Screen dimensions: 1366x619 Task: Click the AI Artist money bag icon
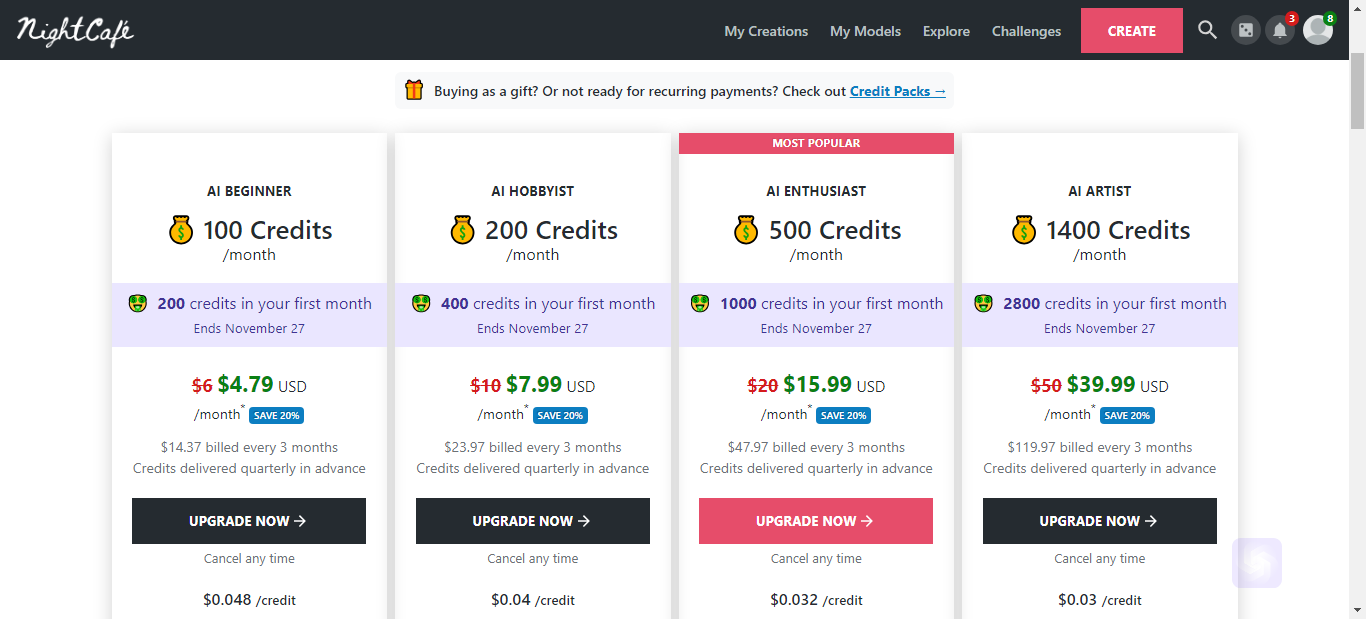pos(1024,230)
